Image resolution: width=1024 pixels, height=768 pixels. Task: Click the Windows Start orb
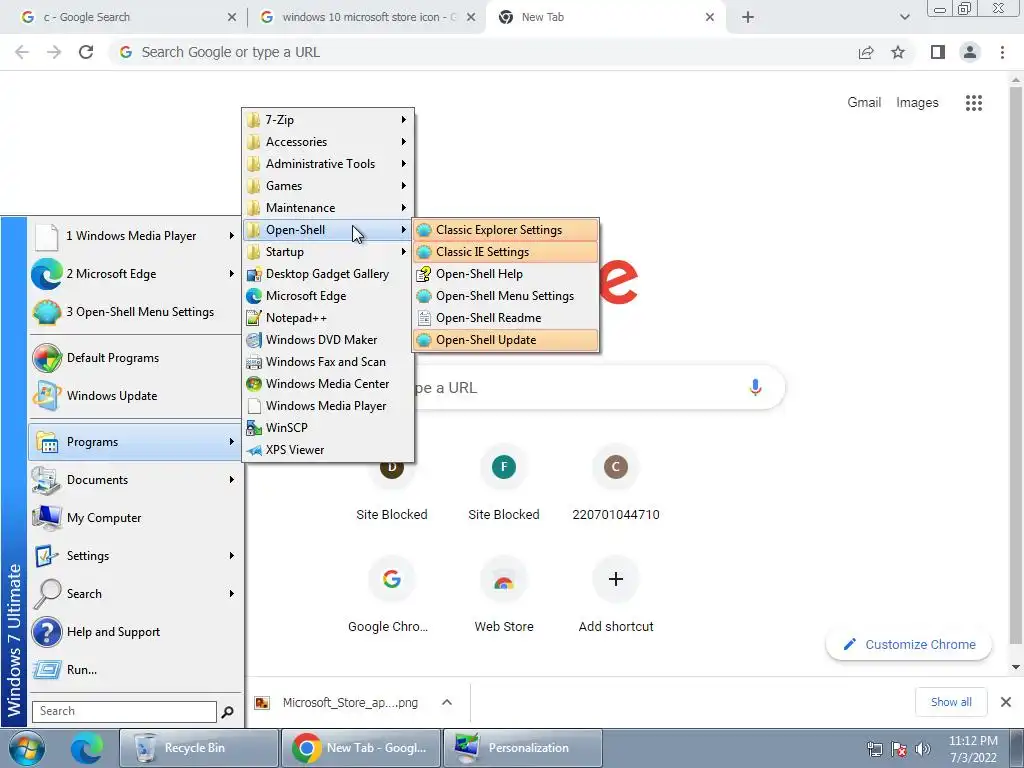[x=27, y=748]
